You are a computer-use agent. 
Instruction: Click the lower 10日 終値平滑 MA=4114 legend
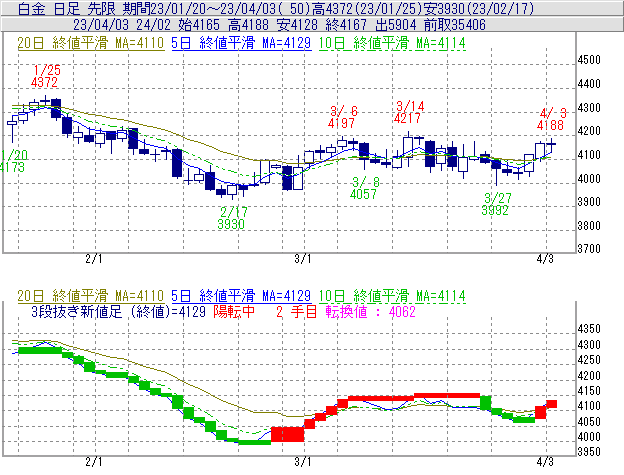[x=392, y=296]
